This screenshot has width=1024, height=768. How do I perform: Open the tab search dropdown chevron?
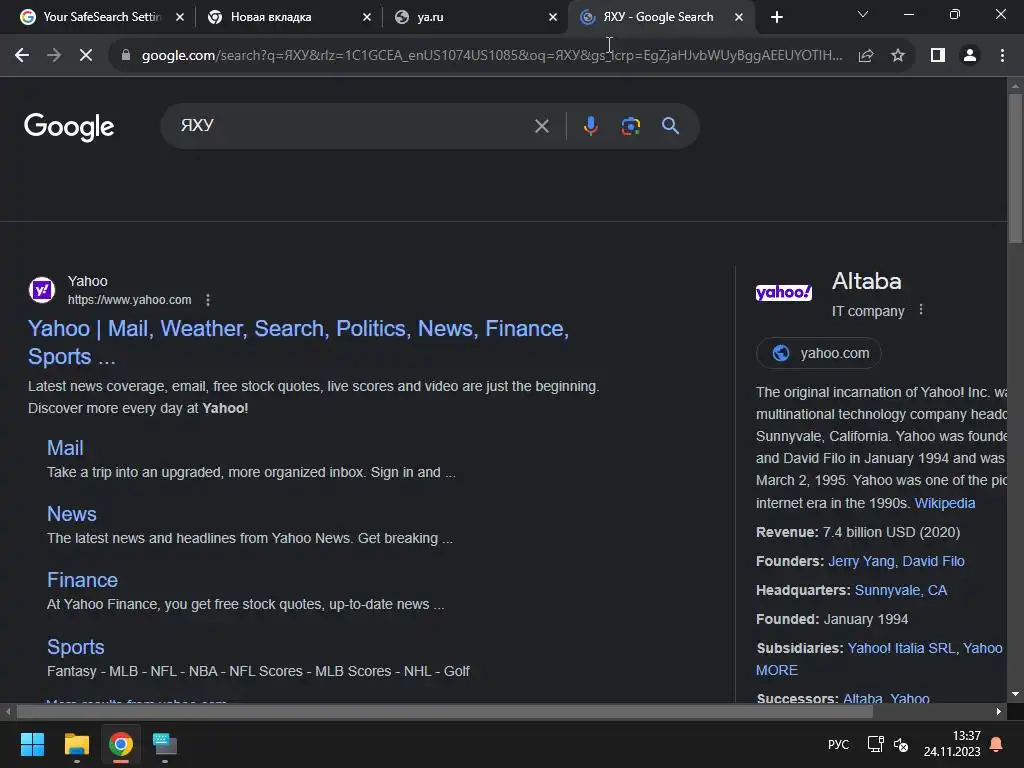863,14
